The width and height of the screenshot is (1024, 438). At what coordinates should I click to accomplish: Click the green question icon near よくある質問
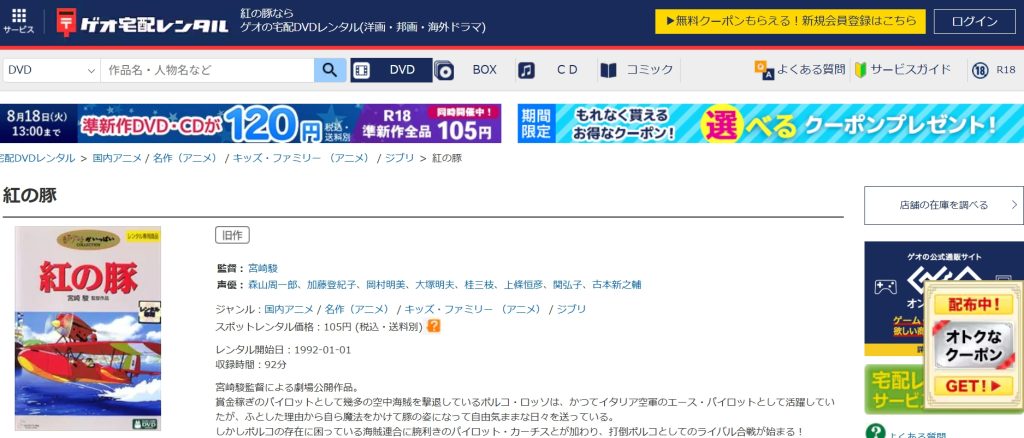[874, 431]
